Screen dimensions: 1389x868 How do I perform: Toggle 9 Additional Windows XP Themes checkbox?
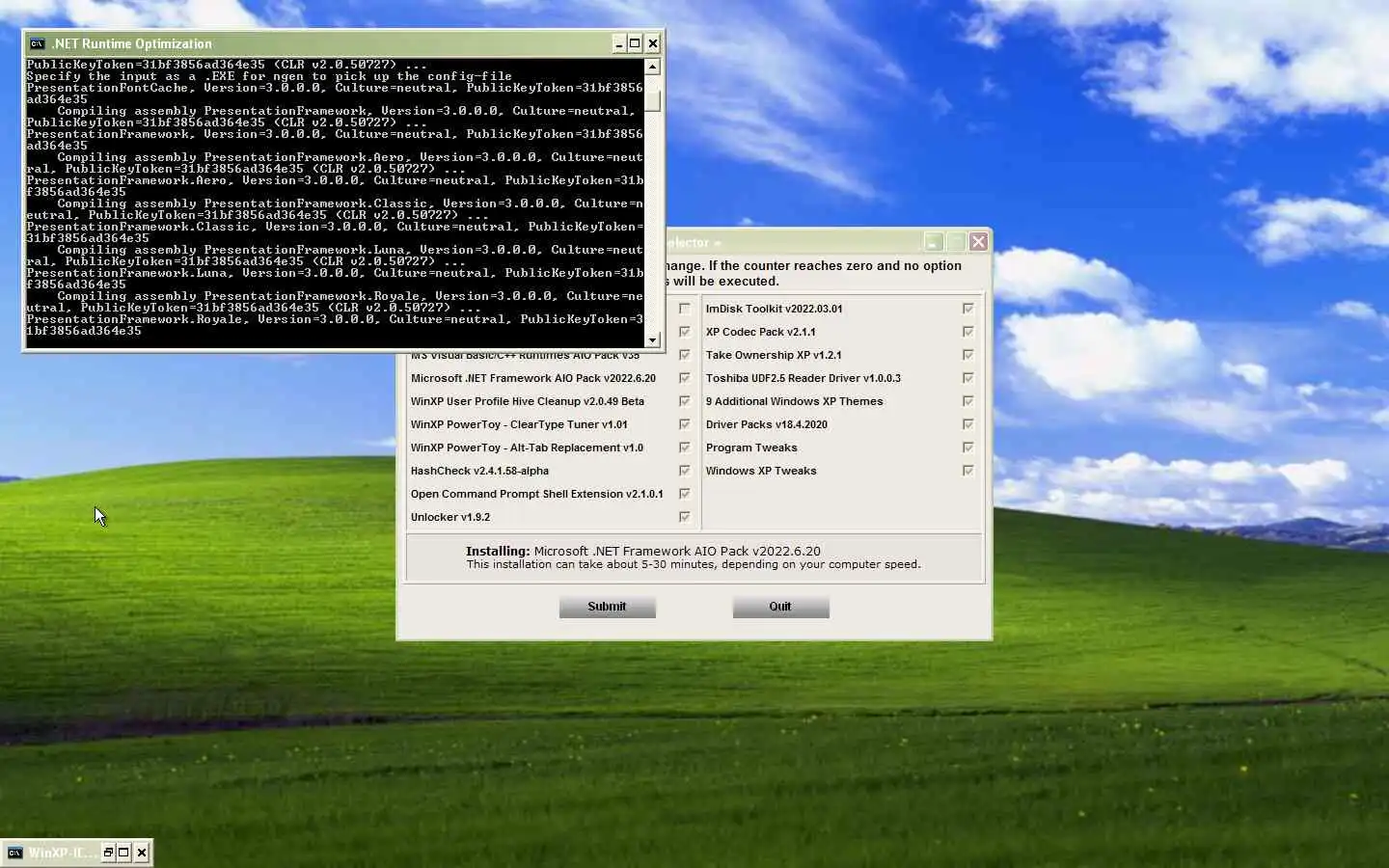967,401
